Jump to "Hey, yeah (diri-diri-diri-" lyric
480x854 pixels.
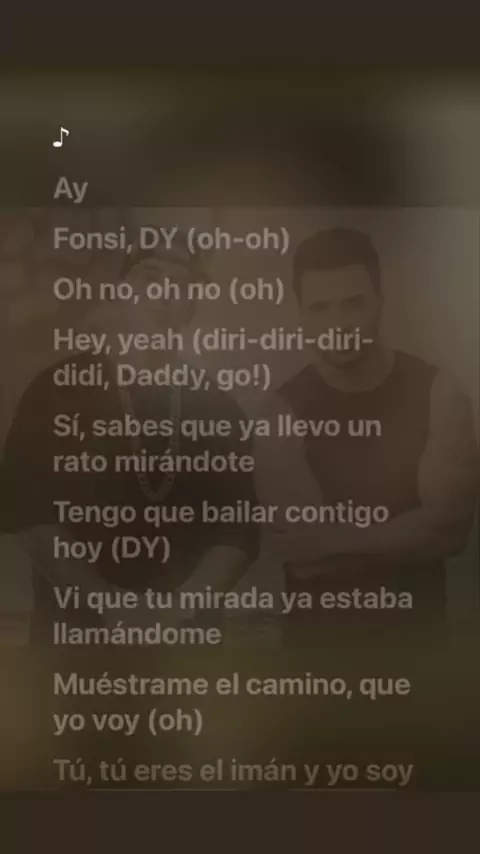(x=214, y=340)
